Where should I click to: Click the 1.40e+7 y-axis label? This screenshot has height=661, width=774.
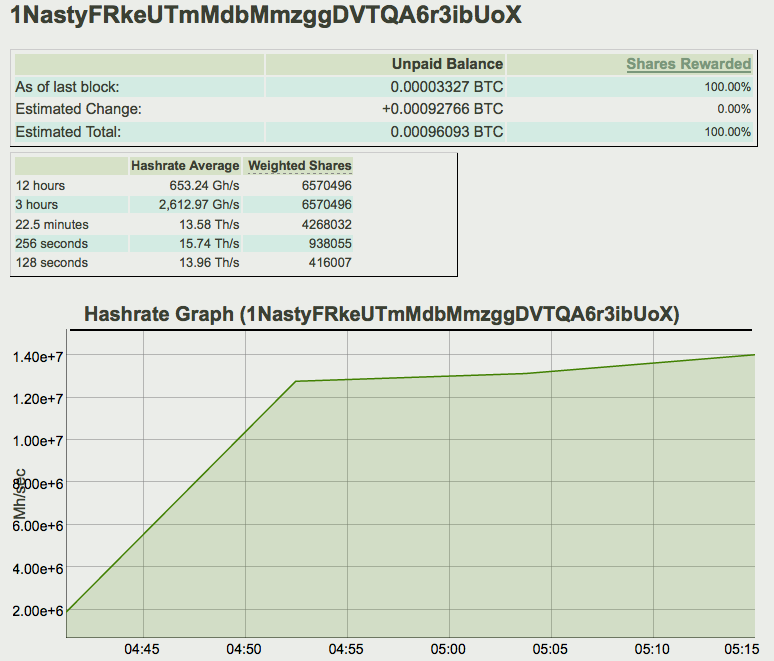(38, 356)
